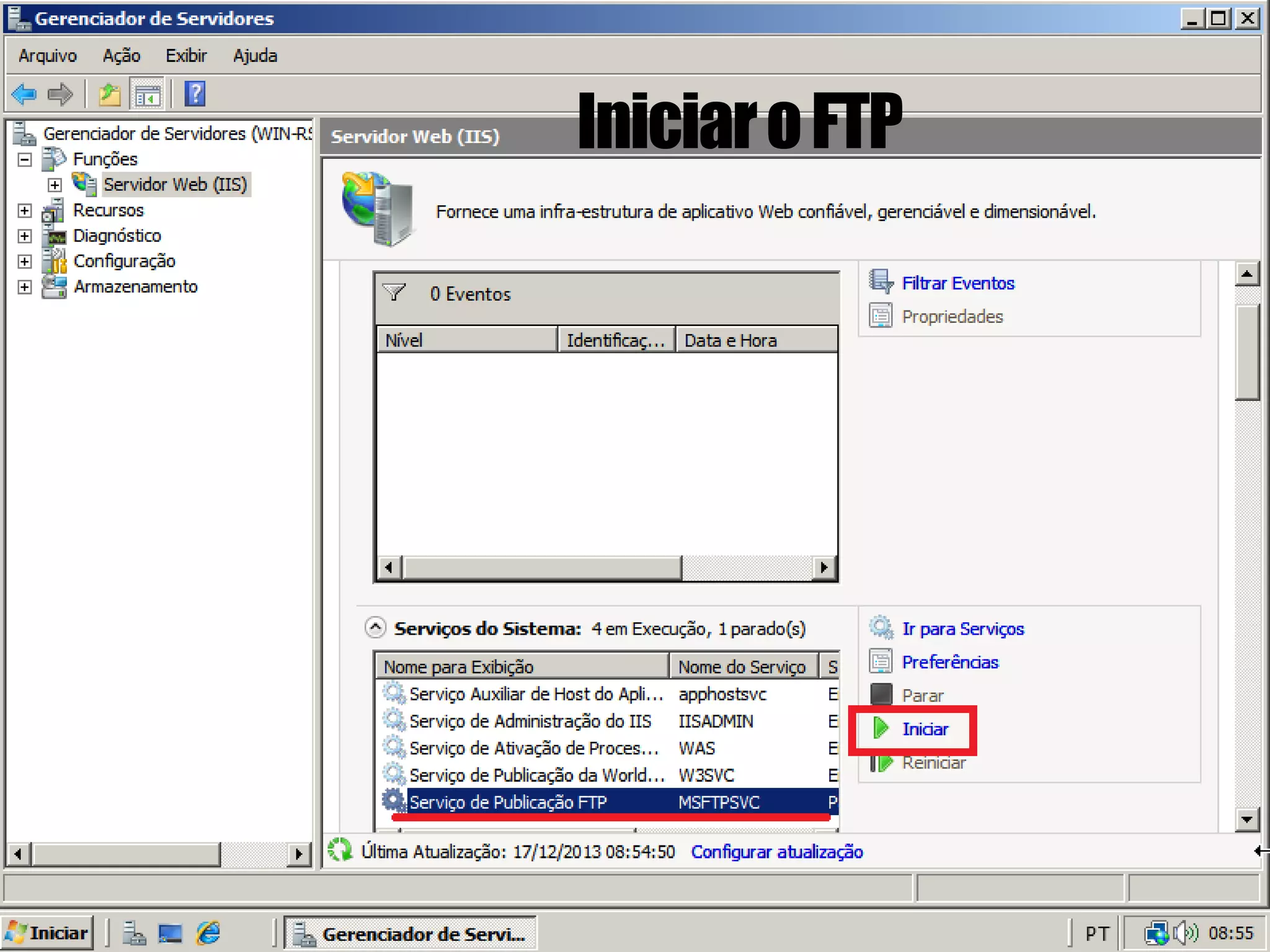The width and height of the screenshot is (1270, 952).
Task: Open the Preferências link
Action: pyautogui.click(x=950, y=662)
